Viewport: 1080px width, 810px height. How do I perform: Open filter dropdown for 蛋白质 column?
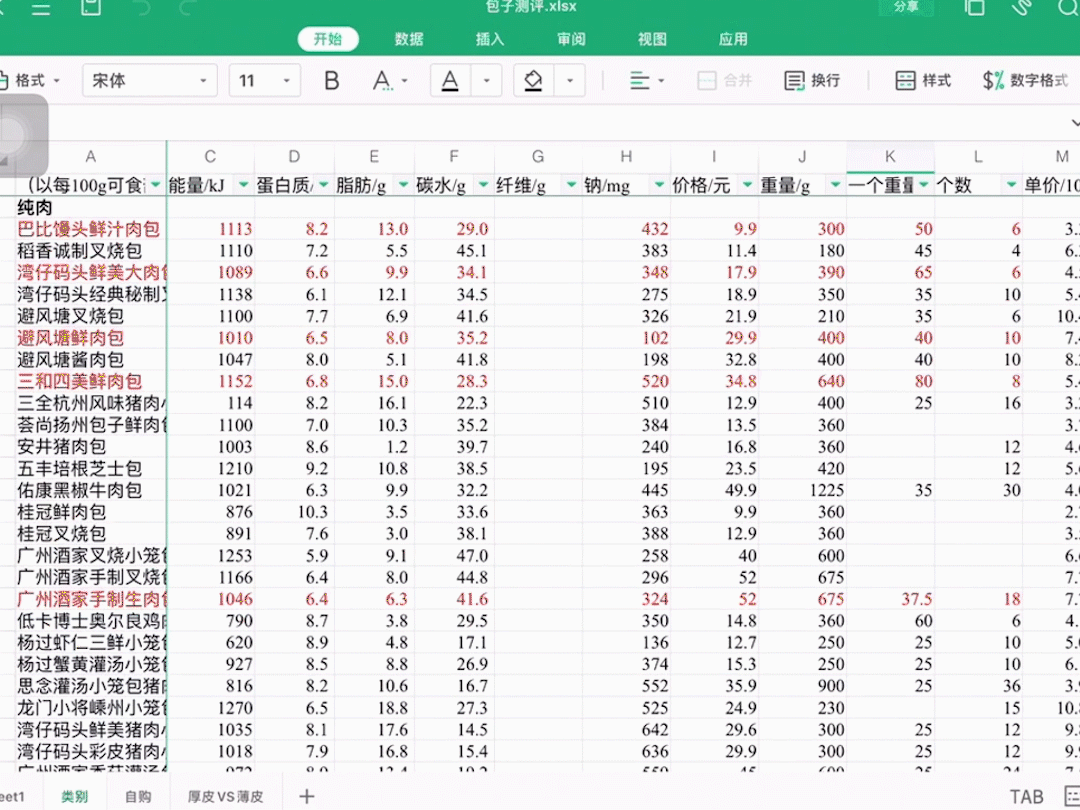coord(323,185)
